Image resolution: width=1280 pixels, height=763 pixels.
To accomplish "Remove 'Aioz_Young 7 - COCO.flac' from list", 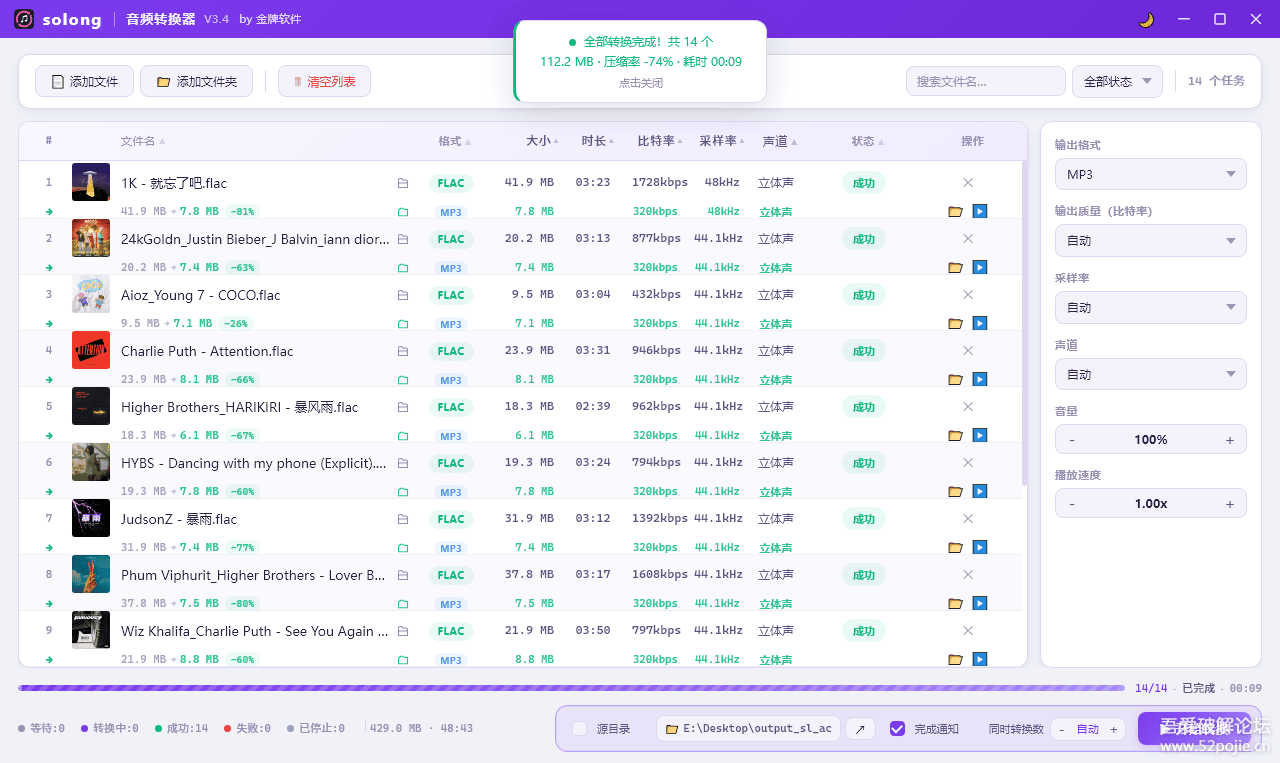I will 968,294.
